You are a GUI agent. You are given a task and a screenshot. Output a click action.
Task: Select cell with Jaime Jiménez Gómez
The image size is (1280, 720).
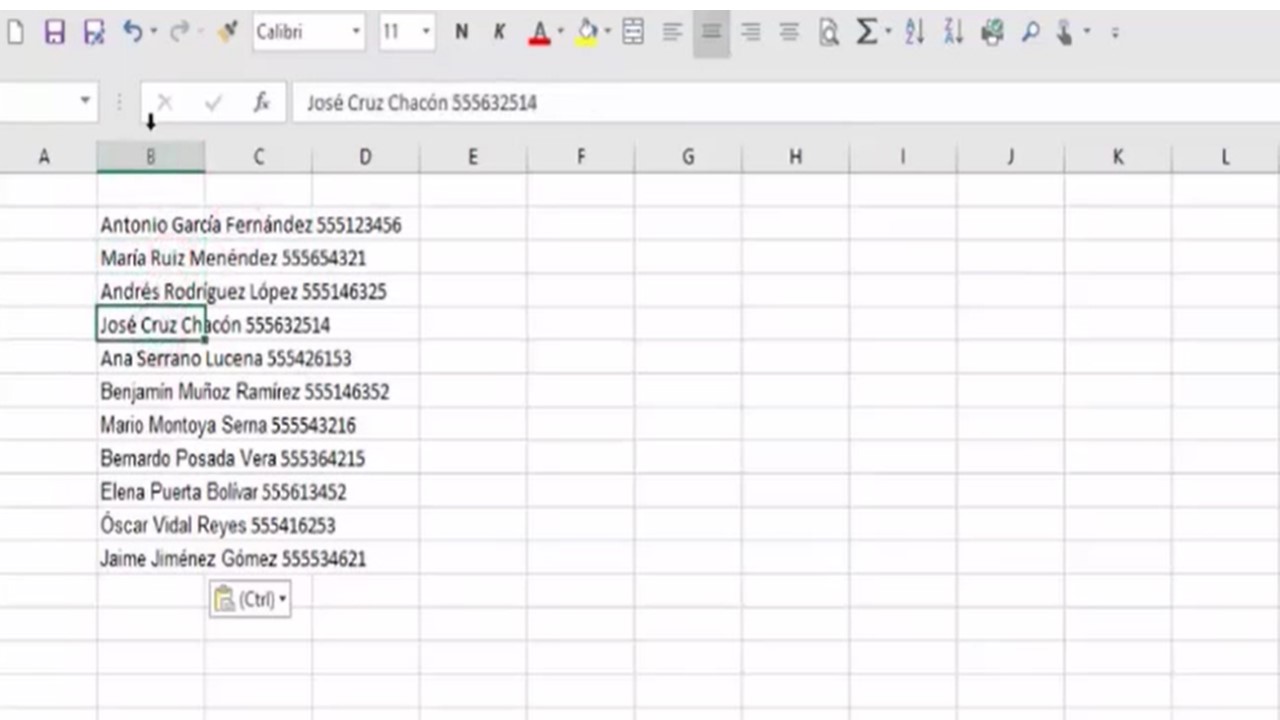pos(151,559)
